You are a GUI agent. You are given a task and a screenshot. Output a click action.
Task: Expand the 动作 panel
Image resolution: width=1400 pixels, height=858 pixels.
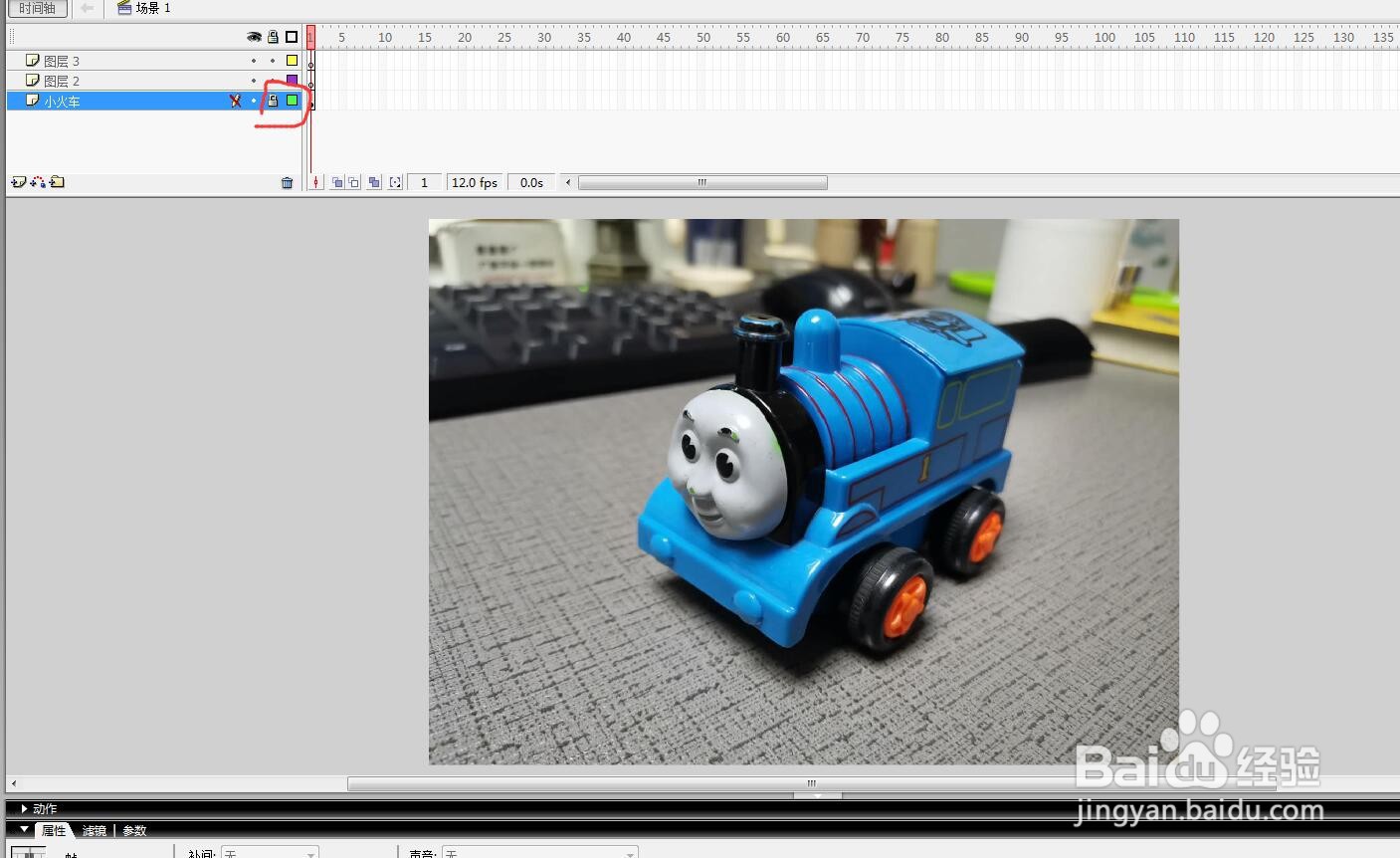[24, 809]
